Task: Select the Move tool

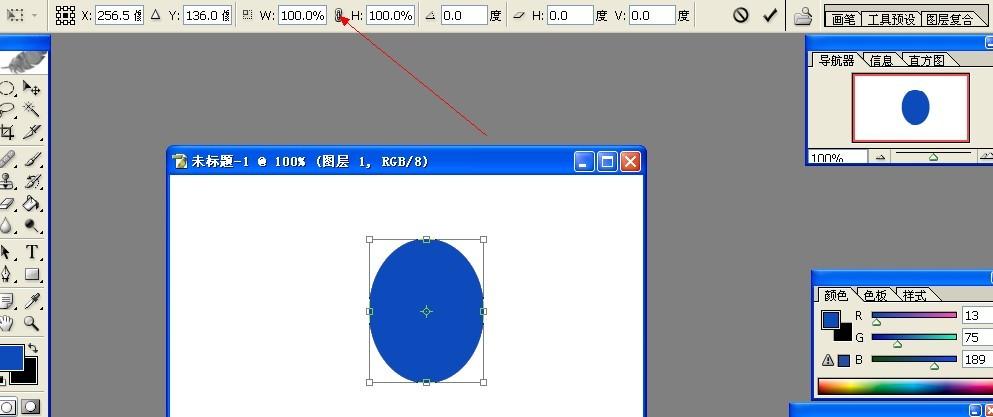Action: tap(32, 89)
